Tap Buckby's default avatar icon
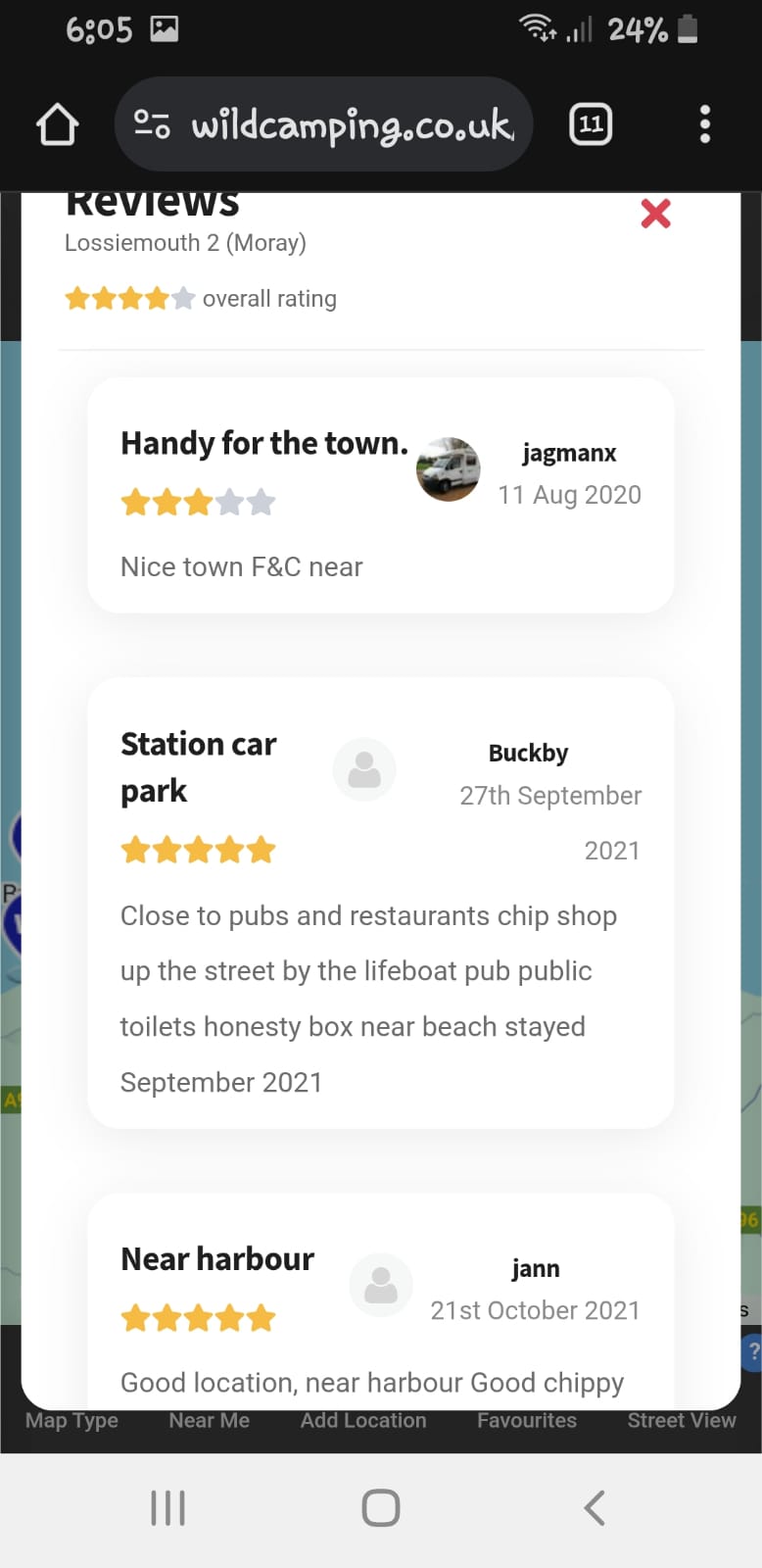 click(x=364, y=769)
